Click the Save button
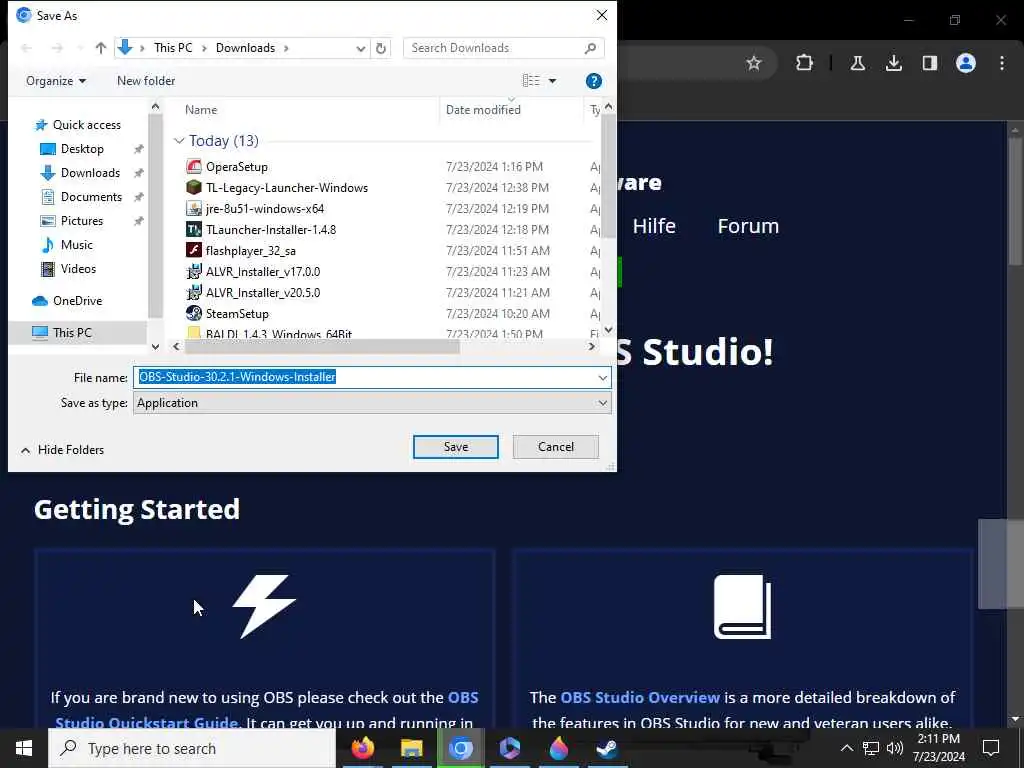 pos(455,447)
